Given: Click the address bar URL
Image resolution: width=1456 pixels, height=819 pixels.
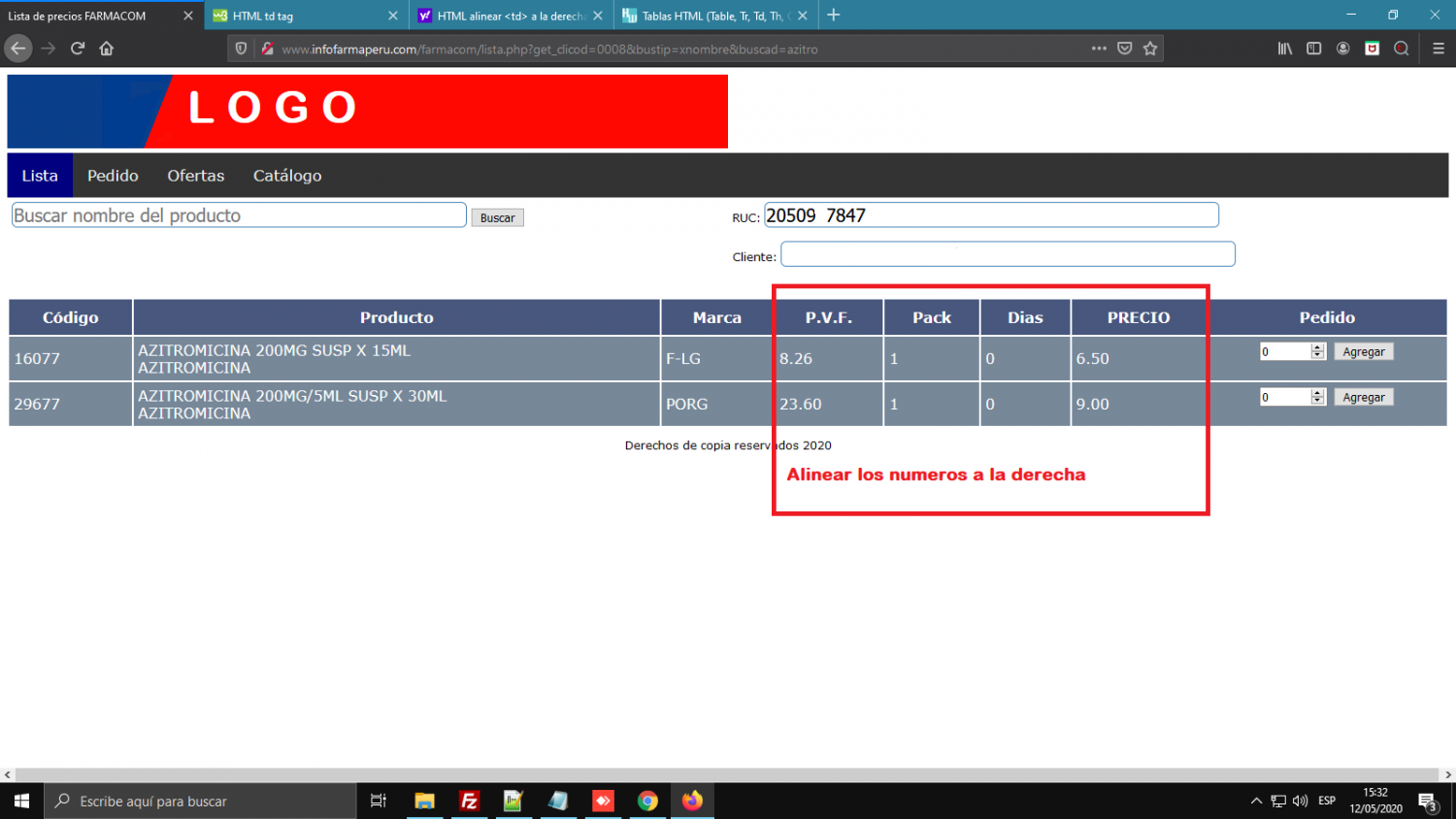Looking at the screenshot, I should 549,49.
